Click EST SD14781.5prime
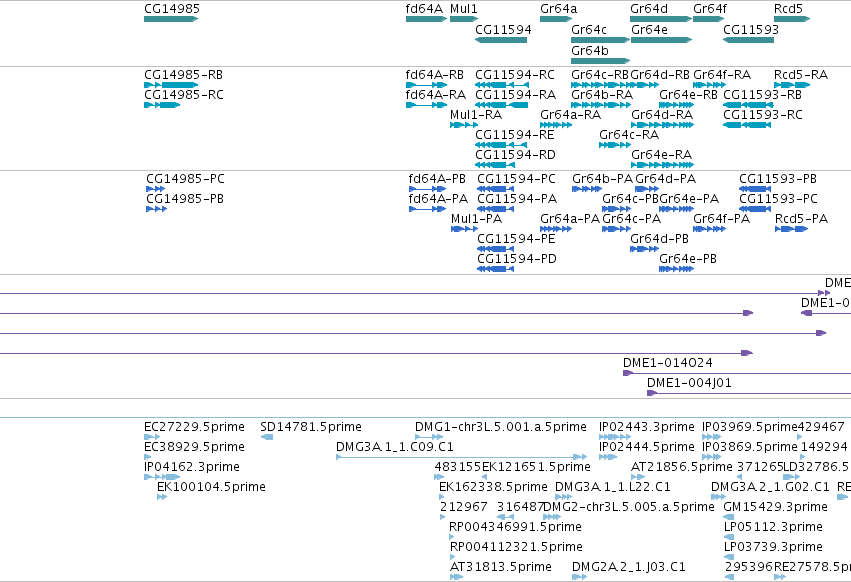The width and height of the screenshot is (851, 582). (266, 437)
